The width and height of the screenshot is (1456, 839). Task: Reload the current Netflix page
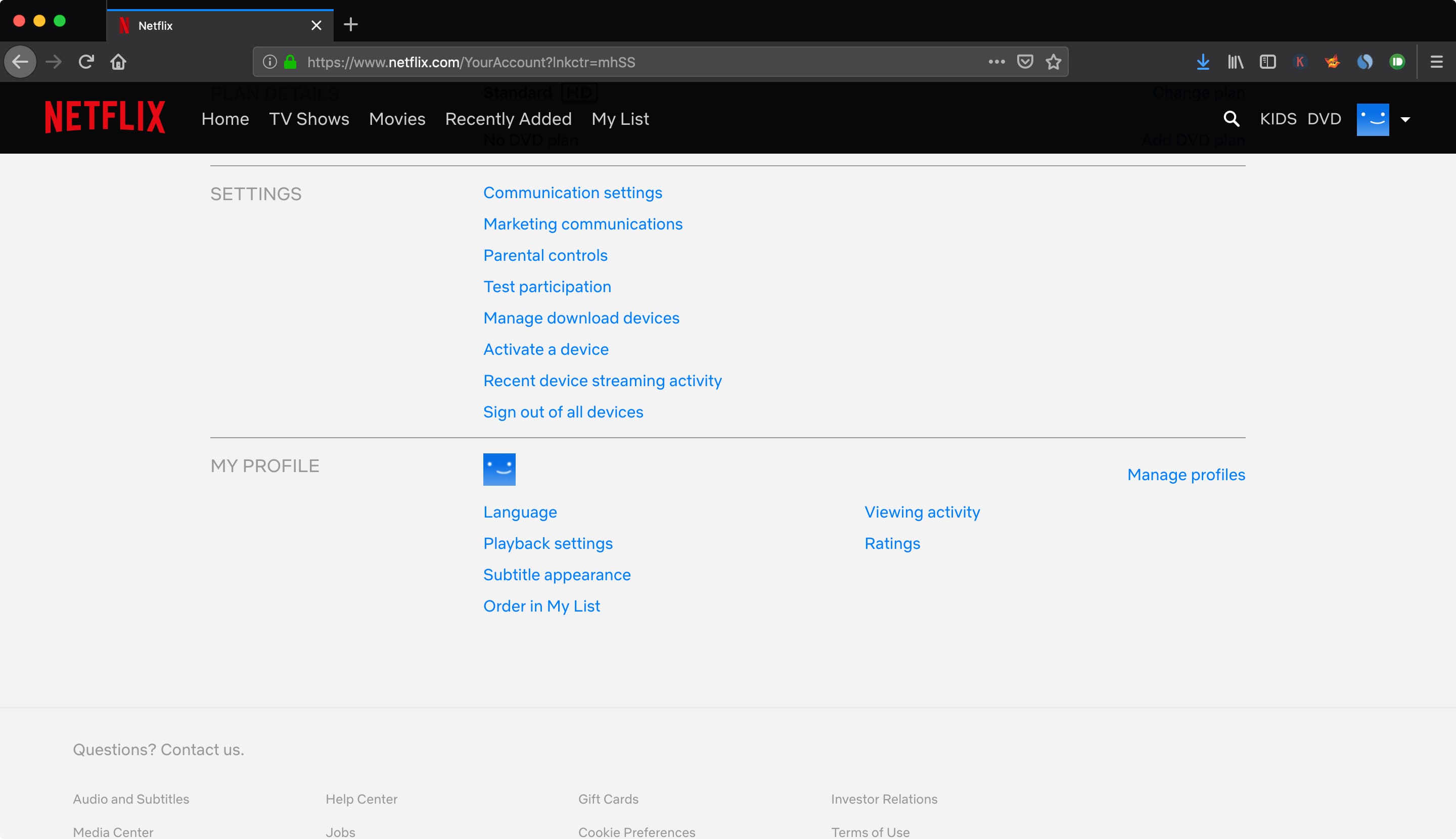point(86,62)
